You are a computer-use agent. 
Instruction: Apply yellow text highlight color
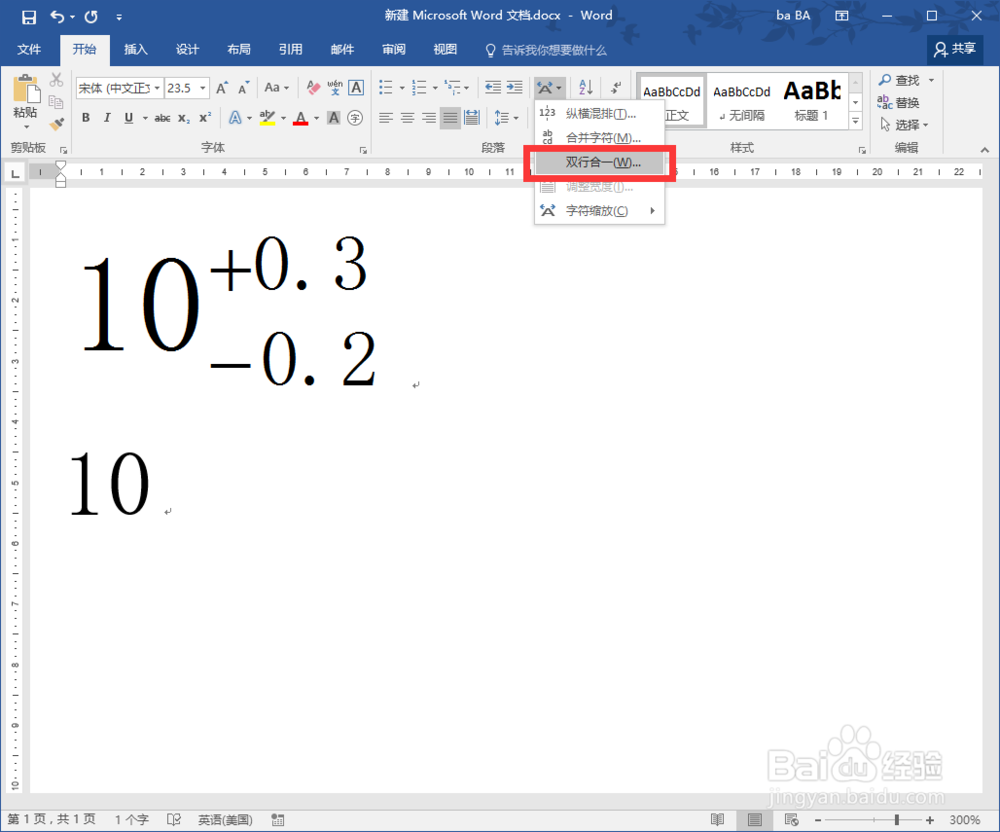[266, 117]
